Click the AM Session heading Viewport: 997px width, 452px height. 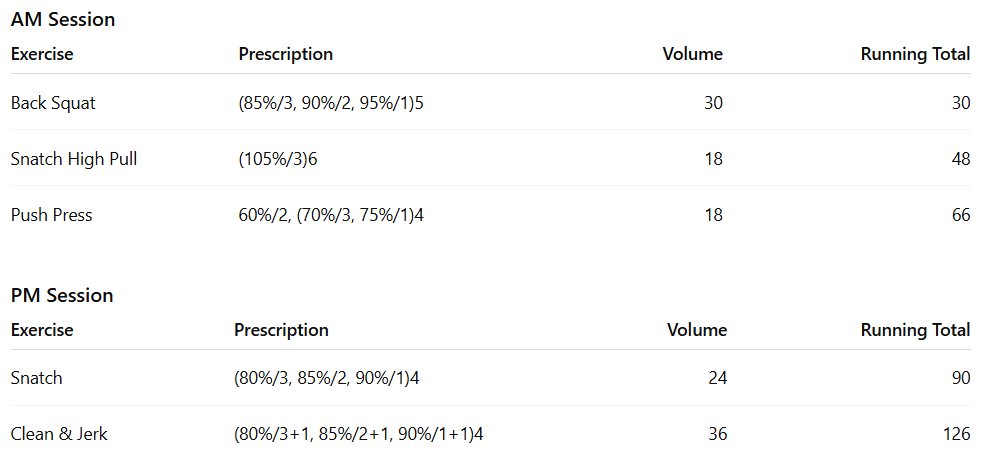click(x=63, y=19)
